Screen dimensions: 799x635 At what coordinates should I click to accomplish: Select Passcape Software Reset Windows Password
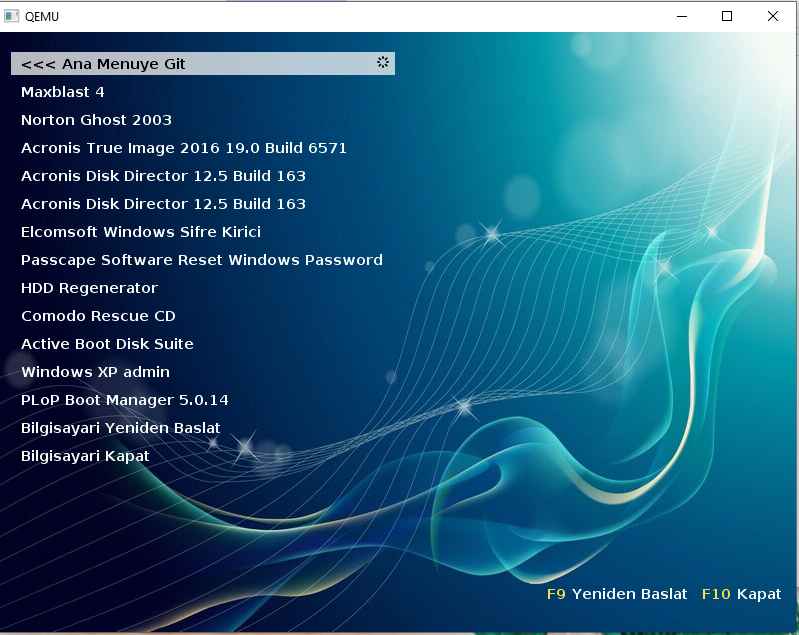pos(202,260)
